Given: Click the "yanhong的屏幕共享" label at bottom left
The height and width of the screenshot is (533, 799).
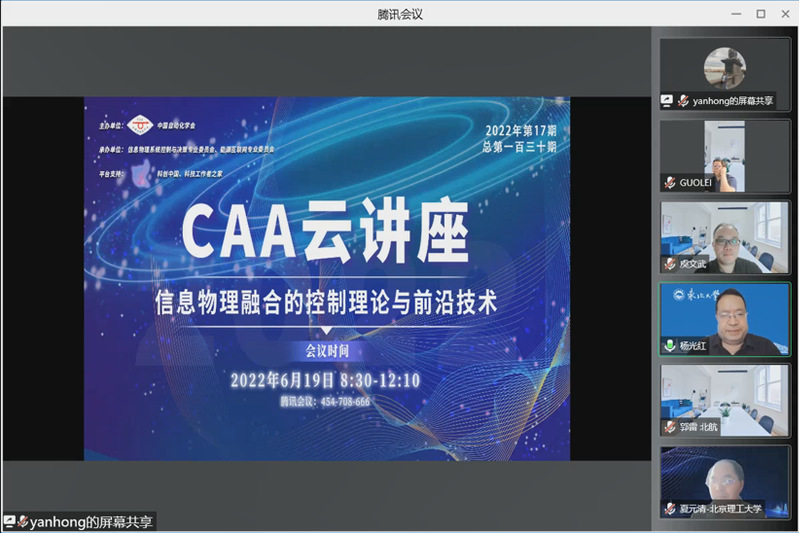Looking at the screenshot, I should 91,522.
